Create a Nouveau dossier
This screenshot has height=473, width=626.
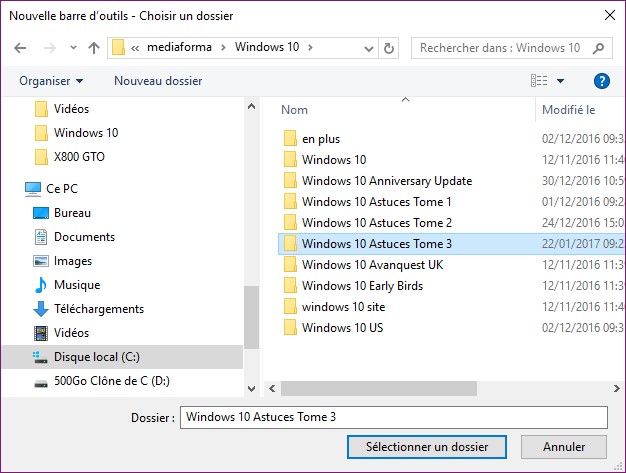pos(158,81)
